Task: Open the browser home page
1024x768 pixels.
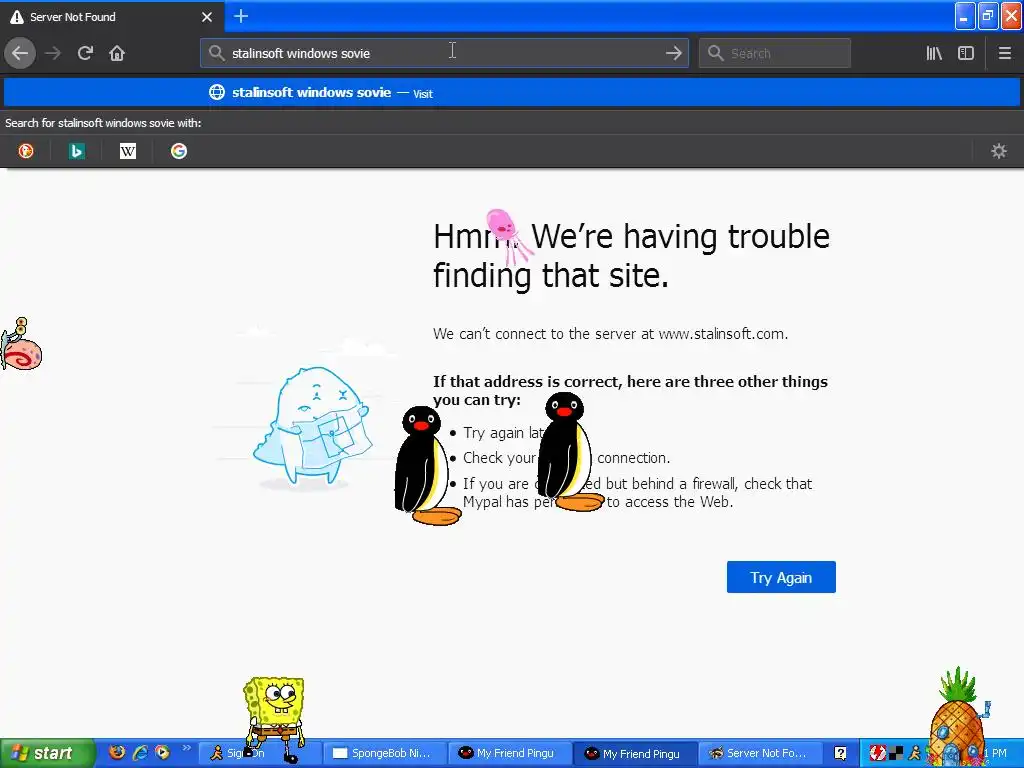Action: pos(117,53)
